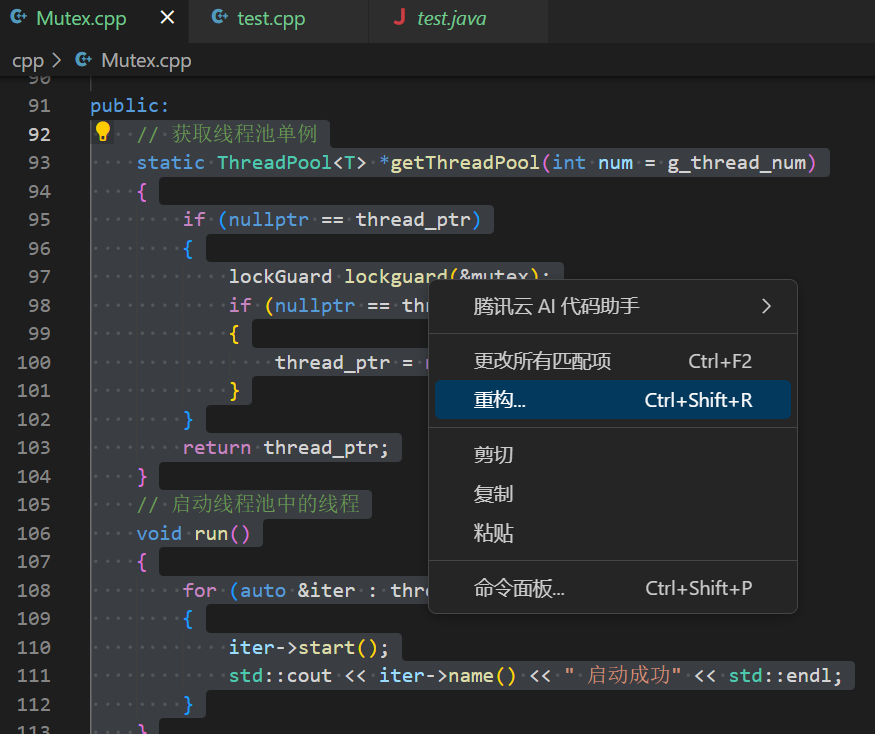The image size is (875, 734).
Task: Click the C++ file icon on test.cpp tab
Action: tap(219, 17)
